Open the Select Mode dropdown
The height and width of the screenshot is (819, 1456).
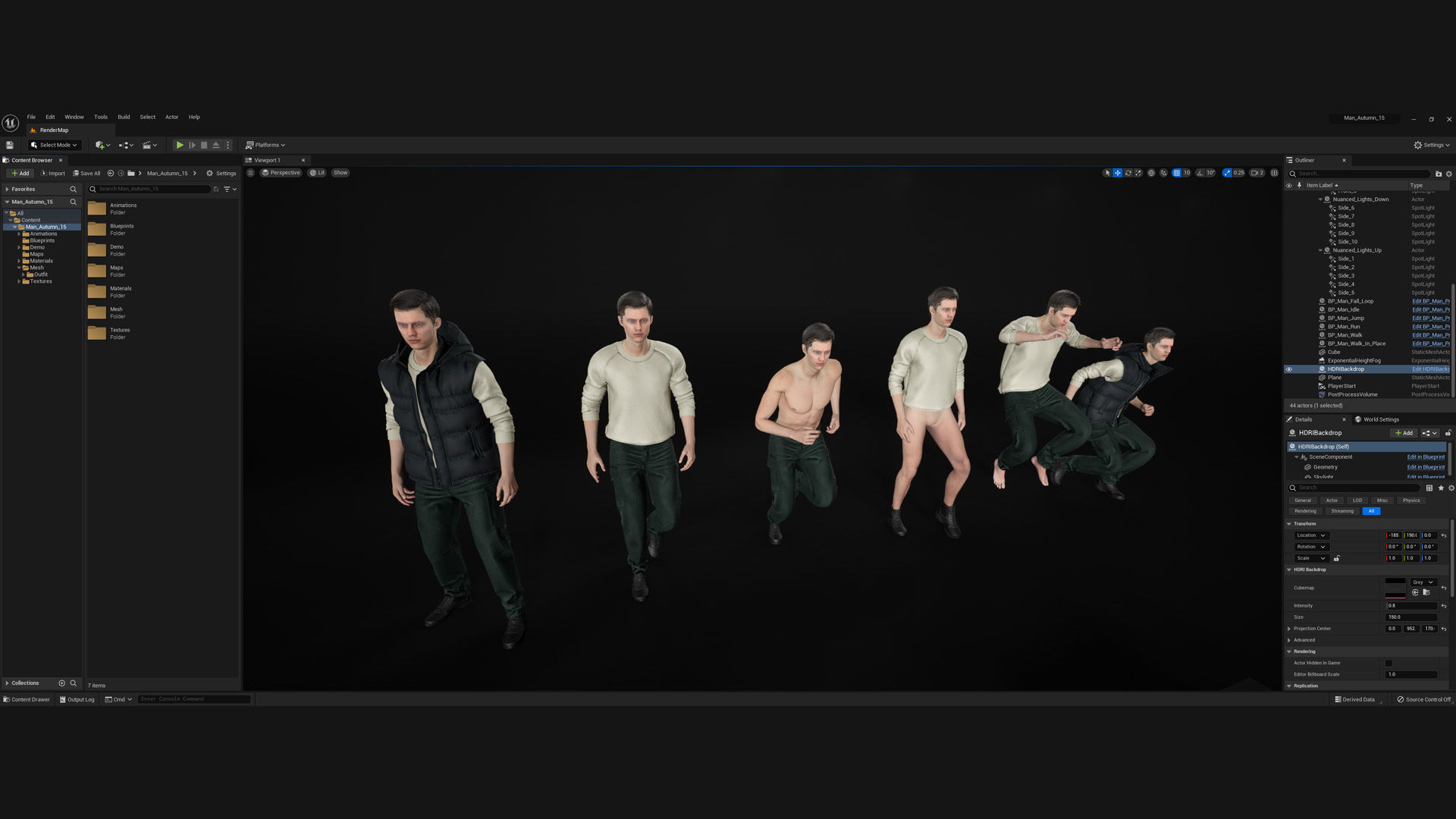point(55,145)
